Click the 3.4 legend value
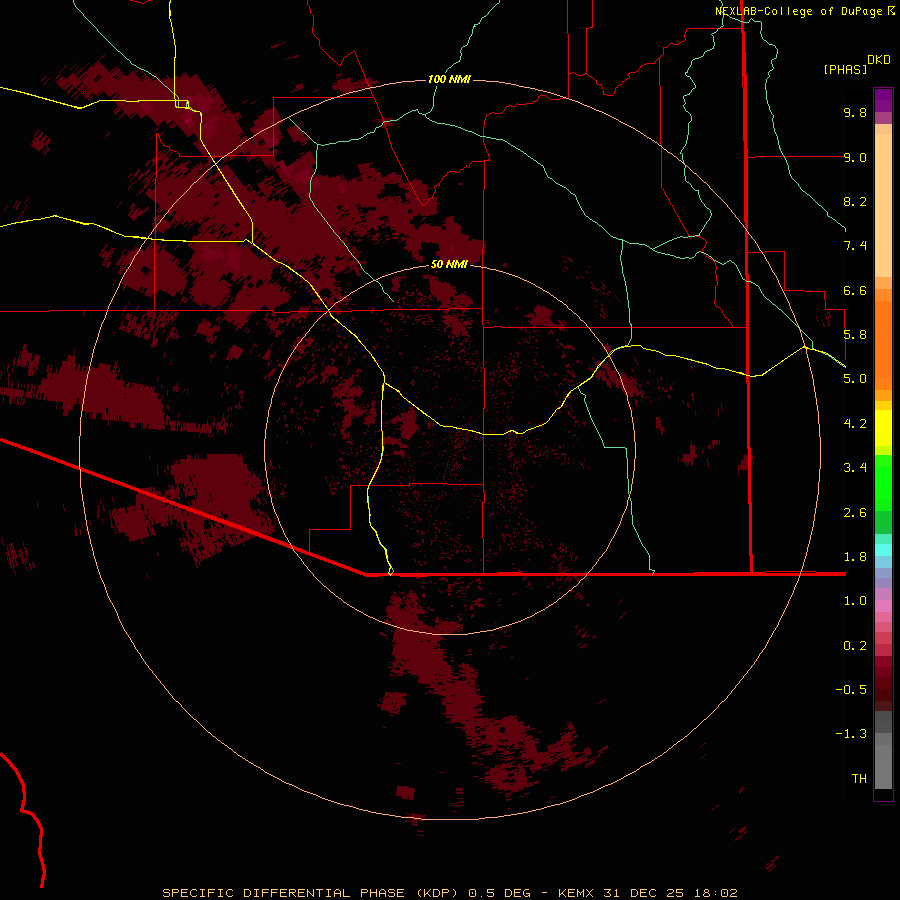900x900 pixels. coord(855,468)
